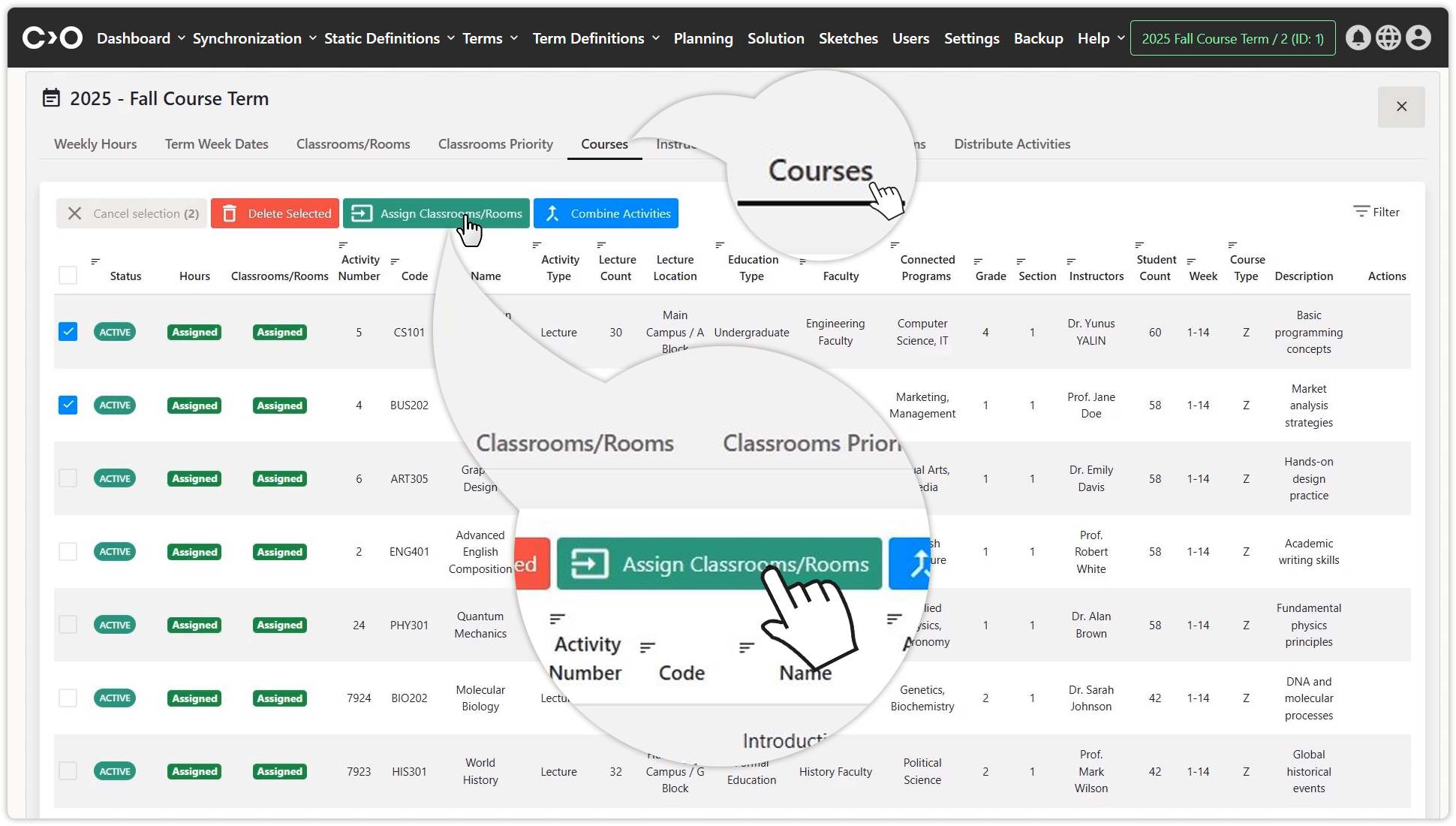Screen dimensions: 1456x826
Task: Cancel the current selection of two
Action: coord(132,213)
